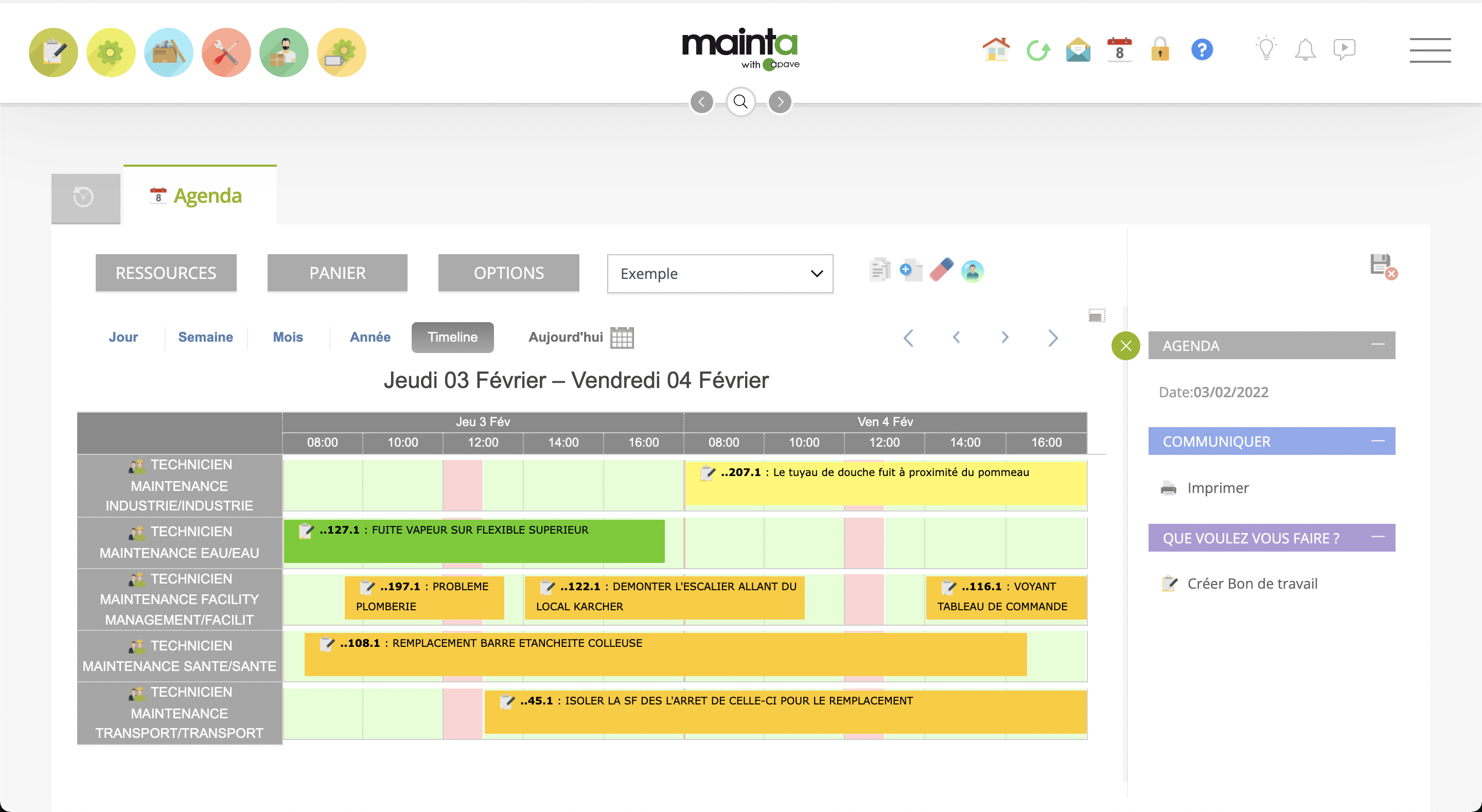Collapse the AGENDA panel section
Screen dimensions: 1482x812
coord(1378,345)
